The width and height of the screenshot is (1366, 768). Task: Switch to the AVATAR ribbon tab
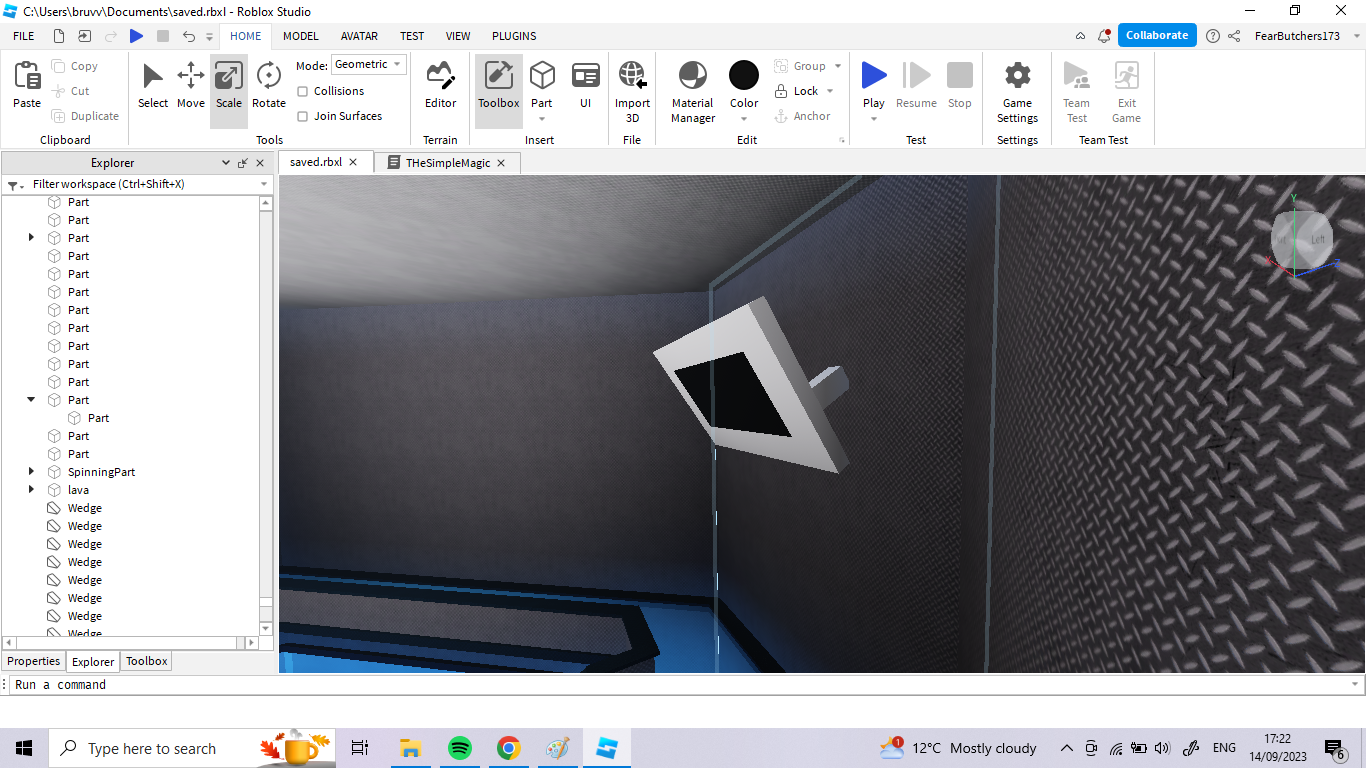359,36
